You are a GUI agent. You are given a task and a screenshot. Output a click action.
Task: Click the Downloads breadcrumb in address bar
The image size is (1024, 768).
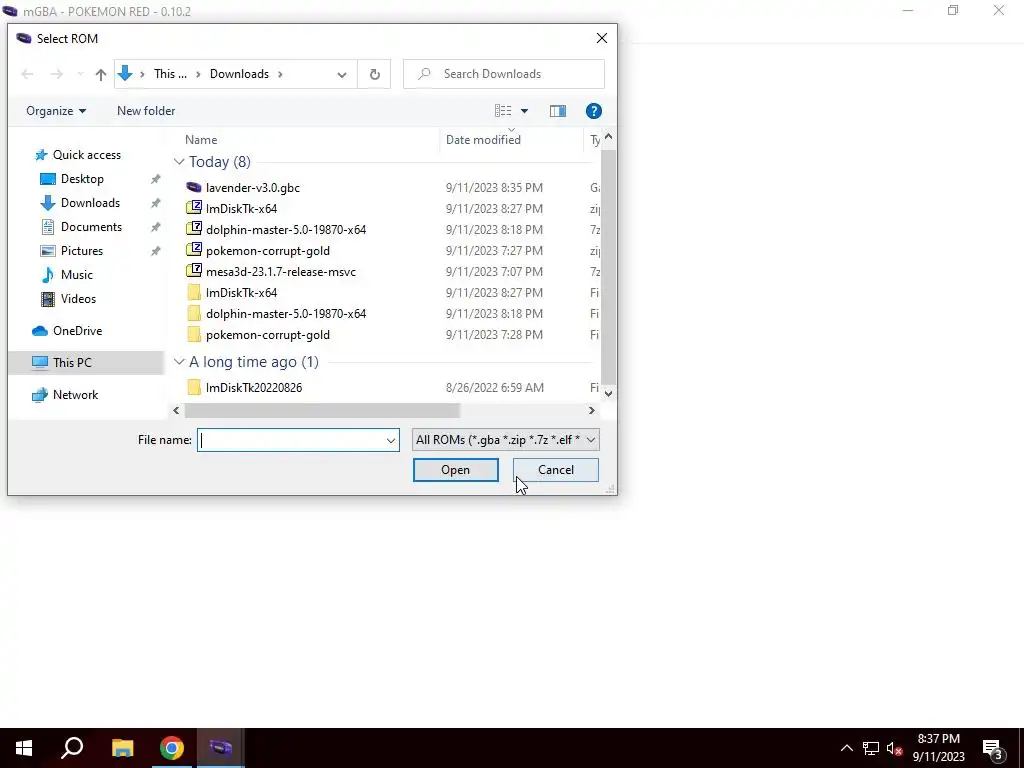[x=239, y=74]
